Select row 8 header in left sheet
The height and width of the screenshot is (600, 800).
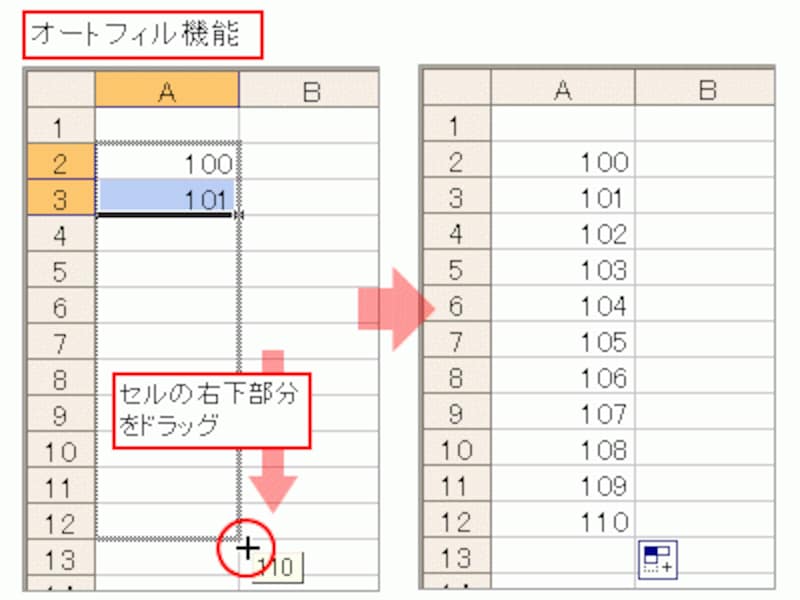[61, 378]
